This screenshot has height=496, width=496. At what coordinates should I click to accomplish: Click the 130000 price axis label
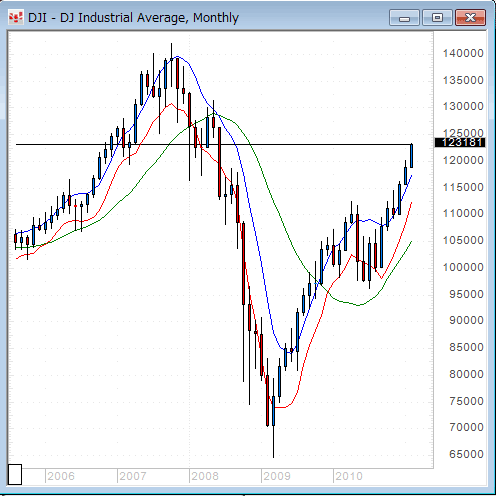pyautogui.click(x=463, y=107)
